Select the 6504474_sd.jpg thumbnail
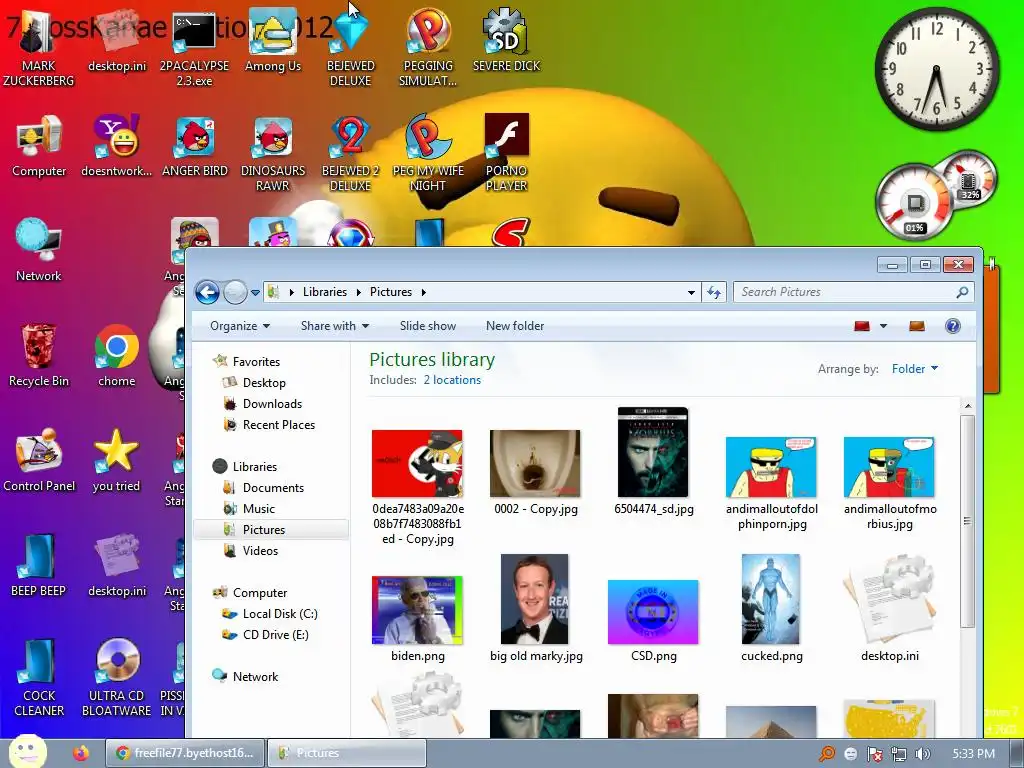Screen dimensions: 1024x768 tap(653, 461)
